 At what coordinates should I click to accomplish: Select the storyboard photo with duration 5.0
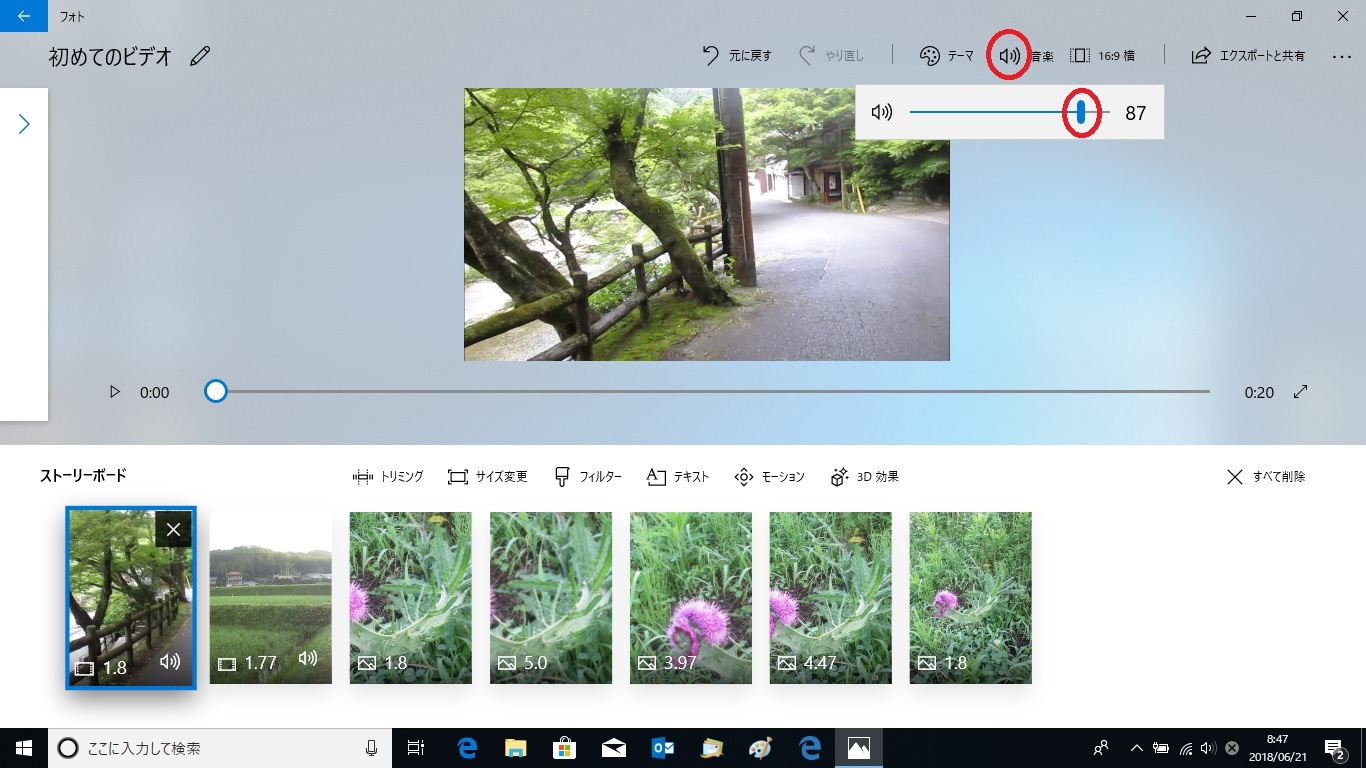pyautogui.click(x=551, y=598)
